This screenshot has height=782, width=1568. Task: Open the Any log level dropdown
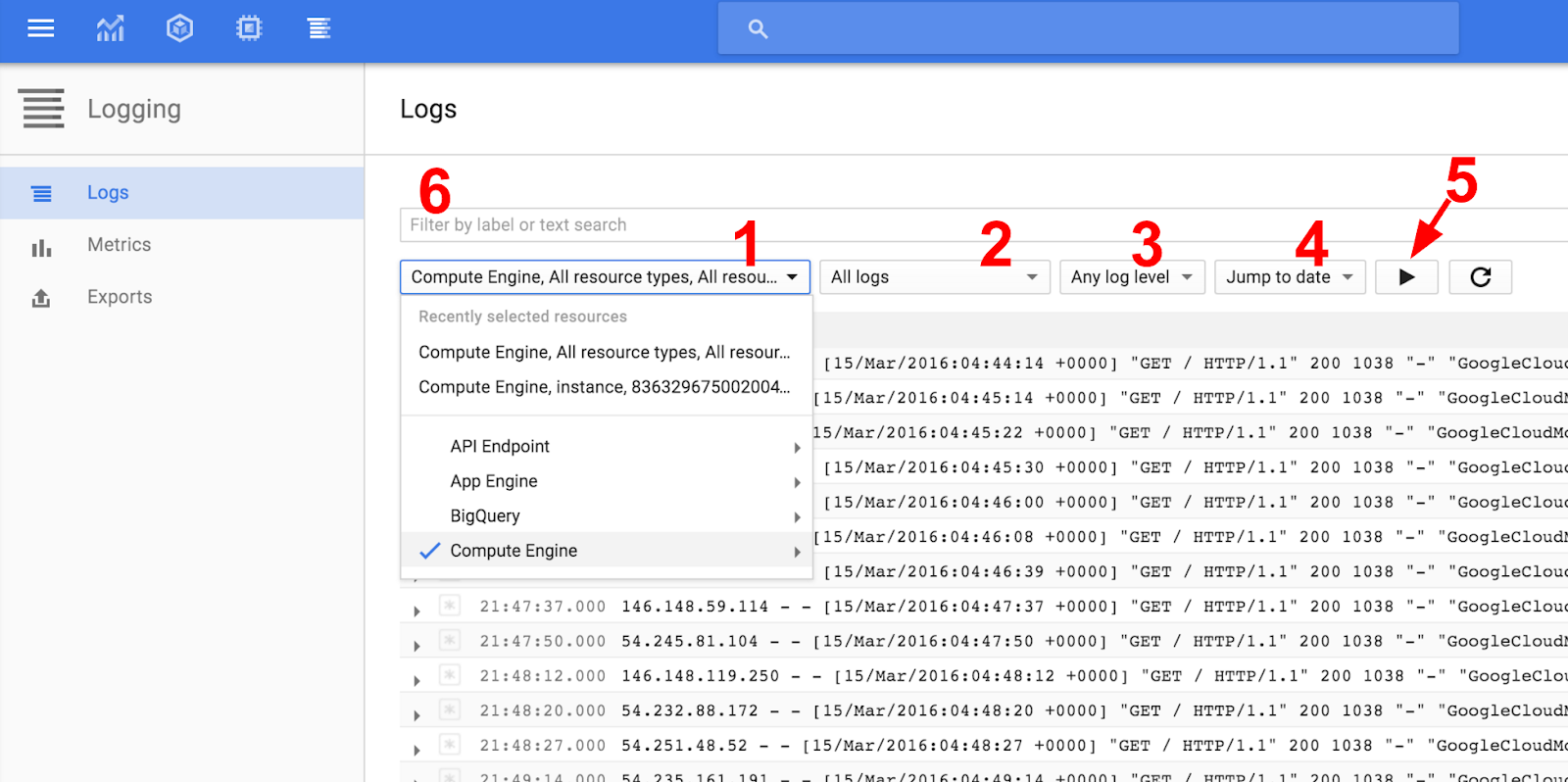coord(1131,277)
